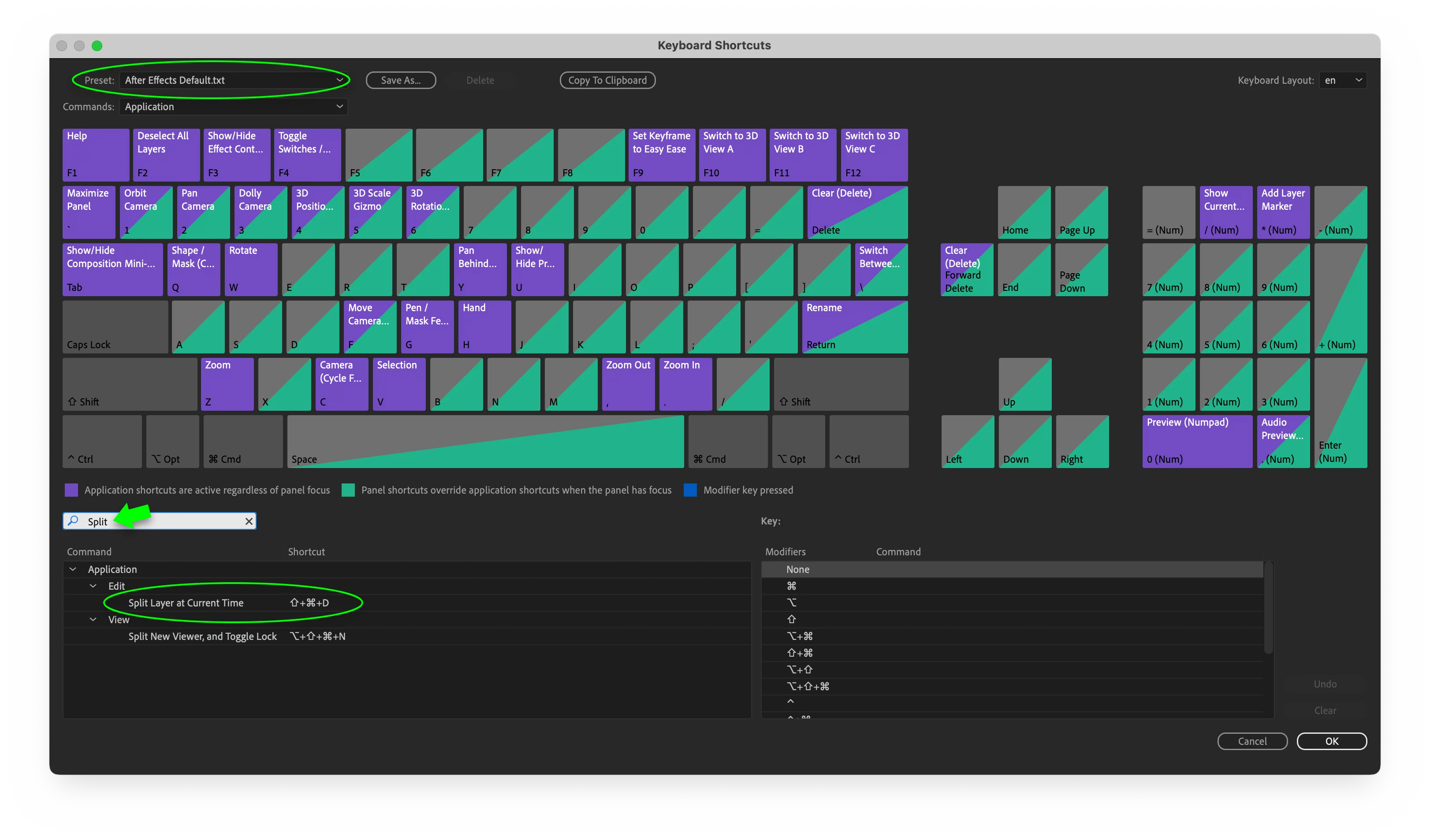Click Copy To Clipboard button
The image size is (1430, 840).
coord(607,80)
